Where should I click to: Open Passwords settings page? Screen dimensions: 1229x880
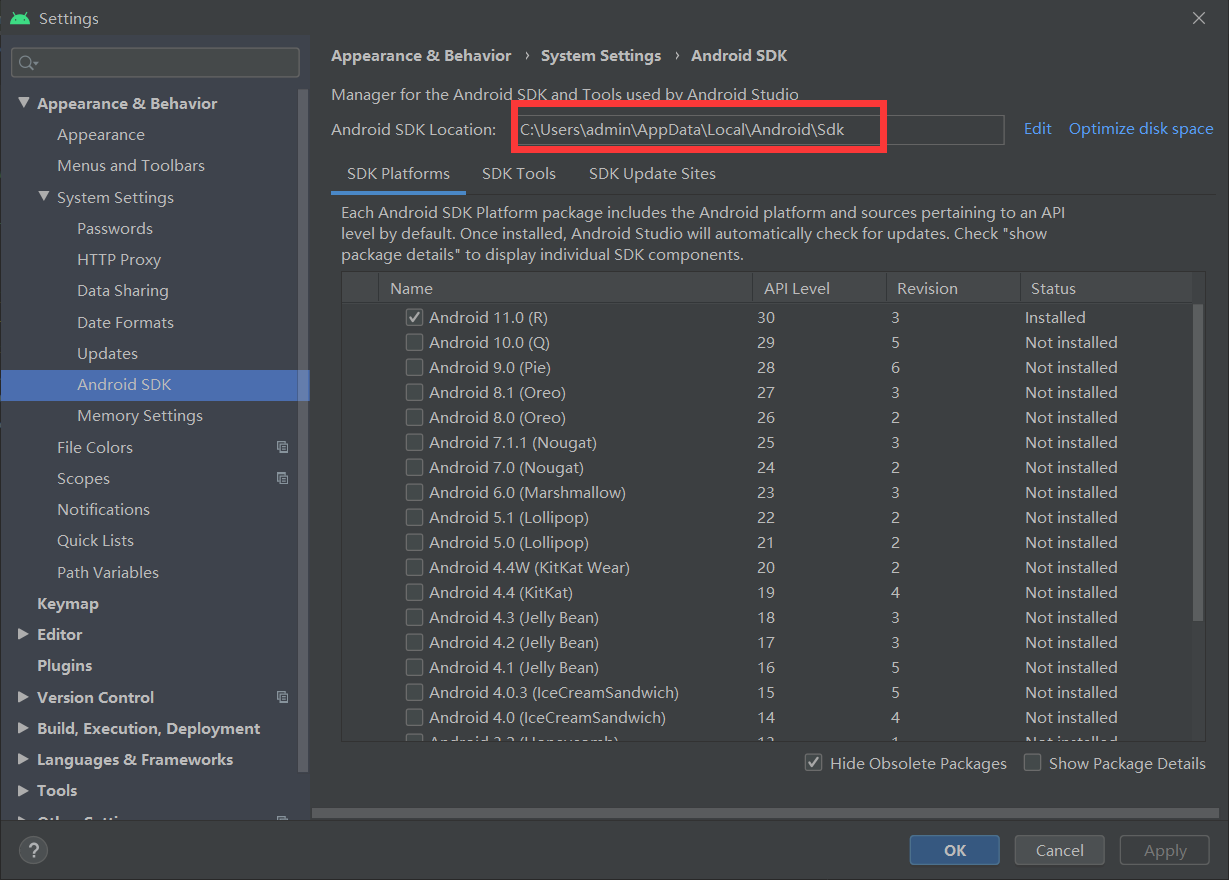115,228
